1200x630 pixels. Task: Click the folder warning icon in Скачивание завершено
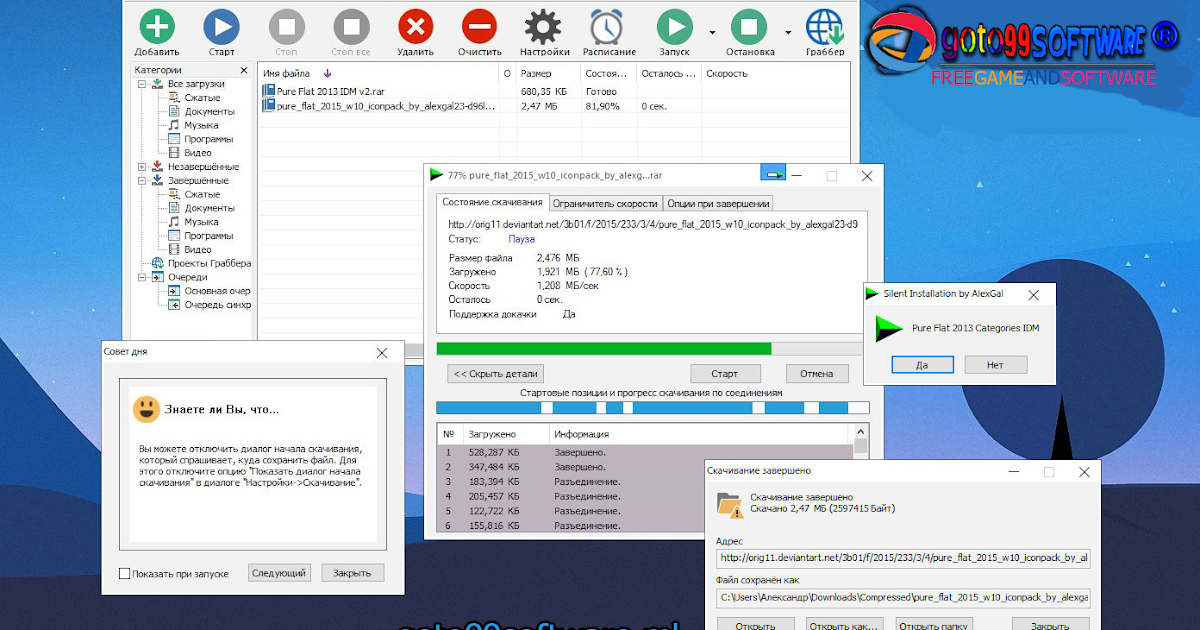point(730,504)
